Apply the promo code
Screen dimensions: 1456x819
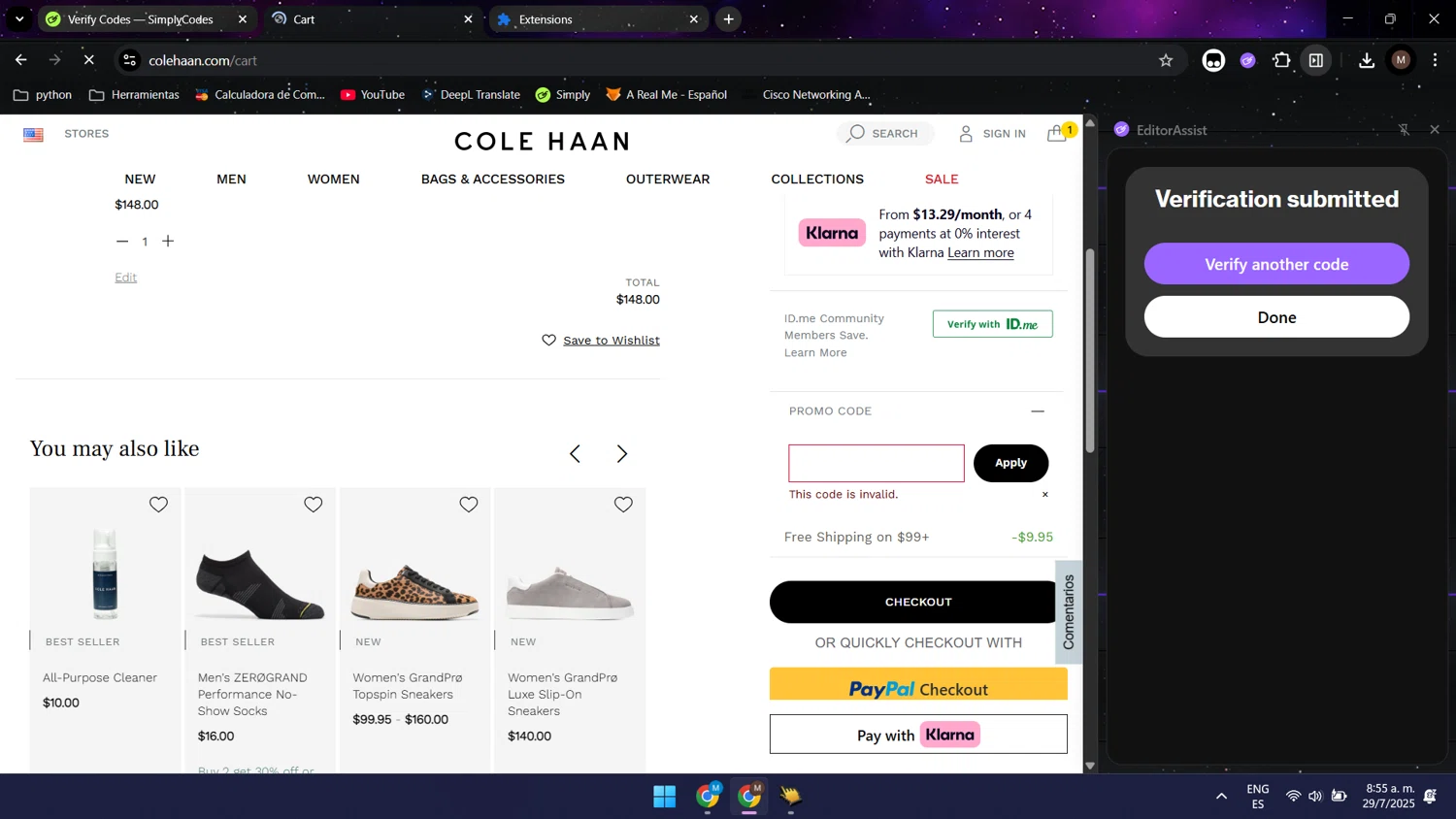pos(1010,463)
